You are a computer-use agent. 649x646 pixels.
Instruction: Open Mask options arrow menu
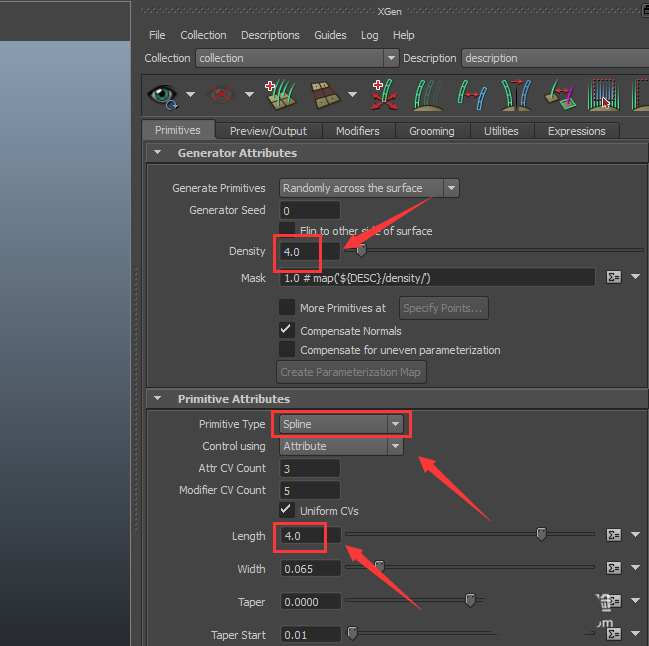(636, 276)
